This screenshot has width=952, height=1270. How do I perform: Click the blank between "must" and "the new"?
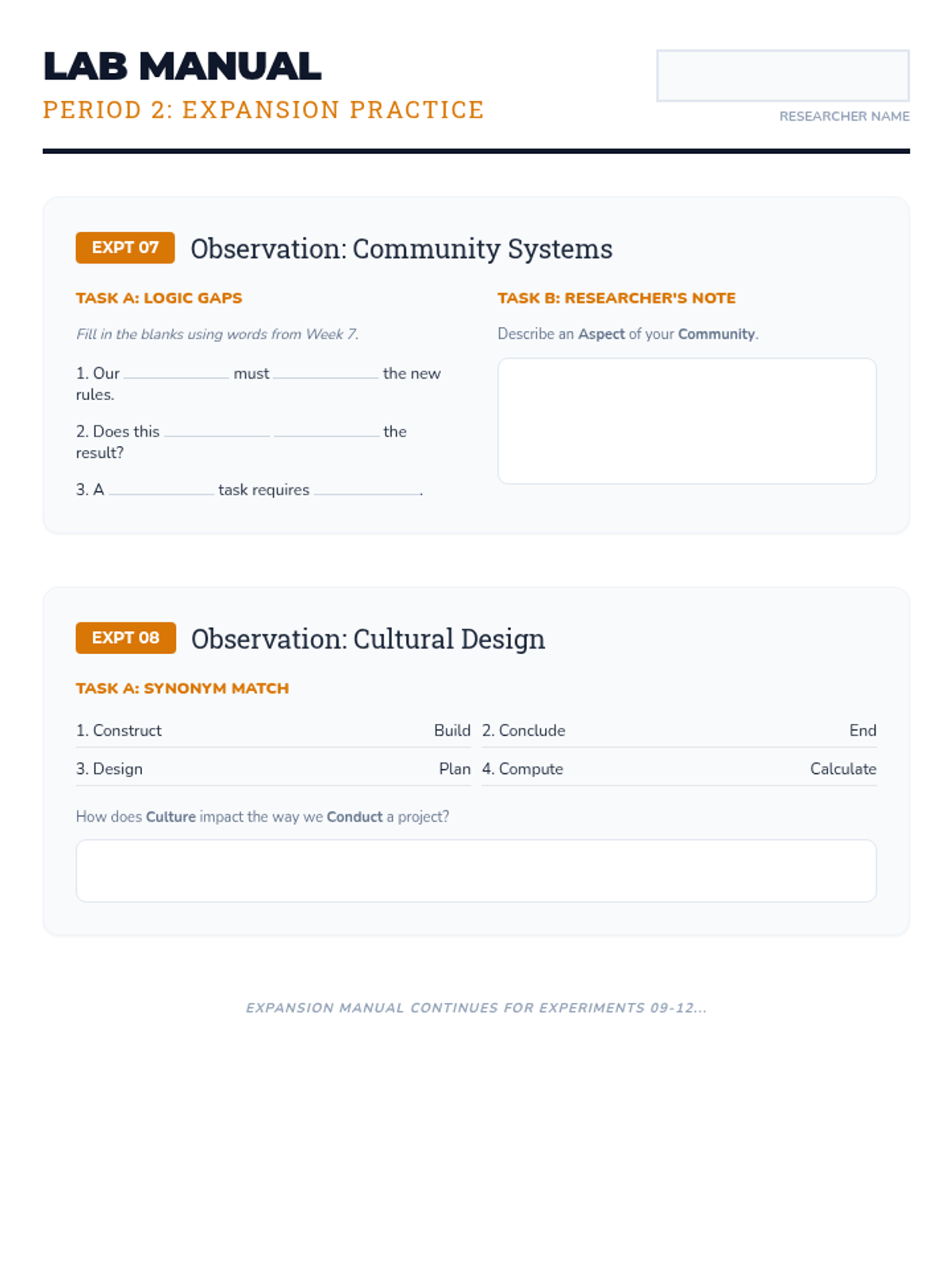pyautogui.click(x=325, y=373)
